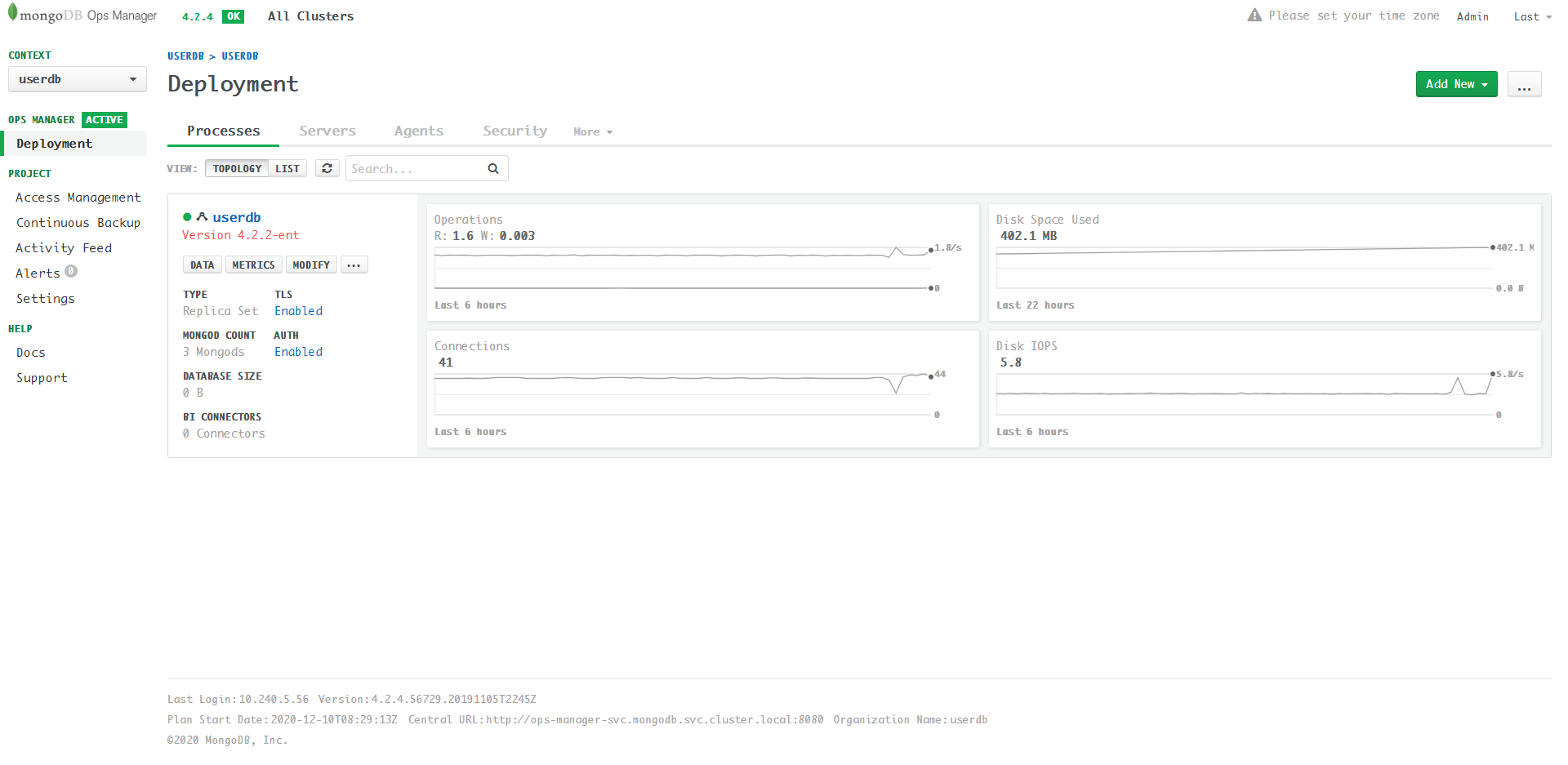1568x765 pixels.
Task: Switch to the Servers tab
Action: [327, 131]
